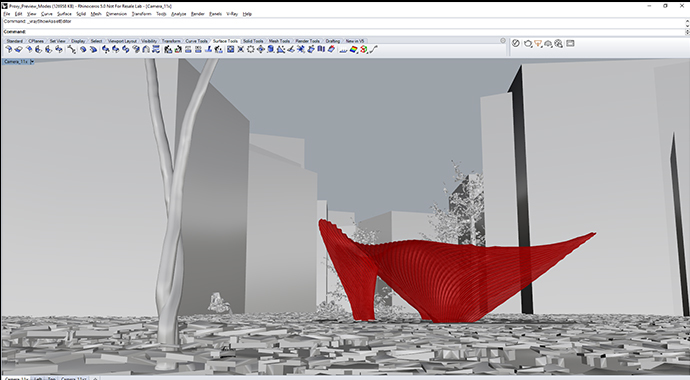Click the blue X-shaped toolbar icon
The image size is (690, 380).
pyautogui.click(x=241, y=50)
